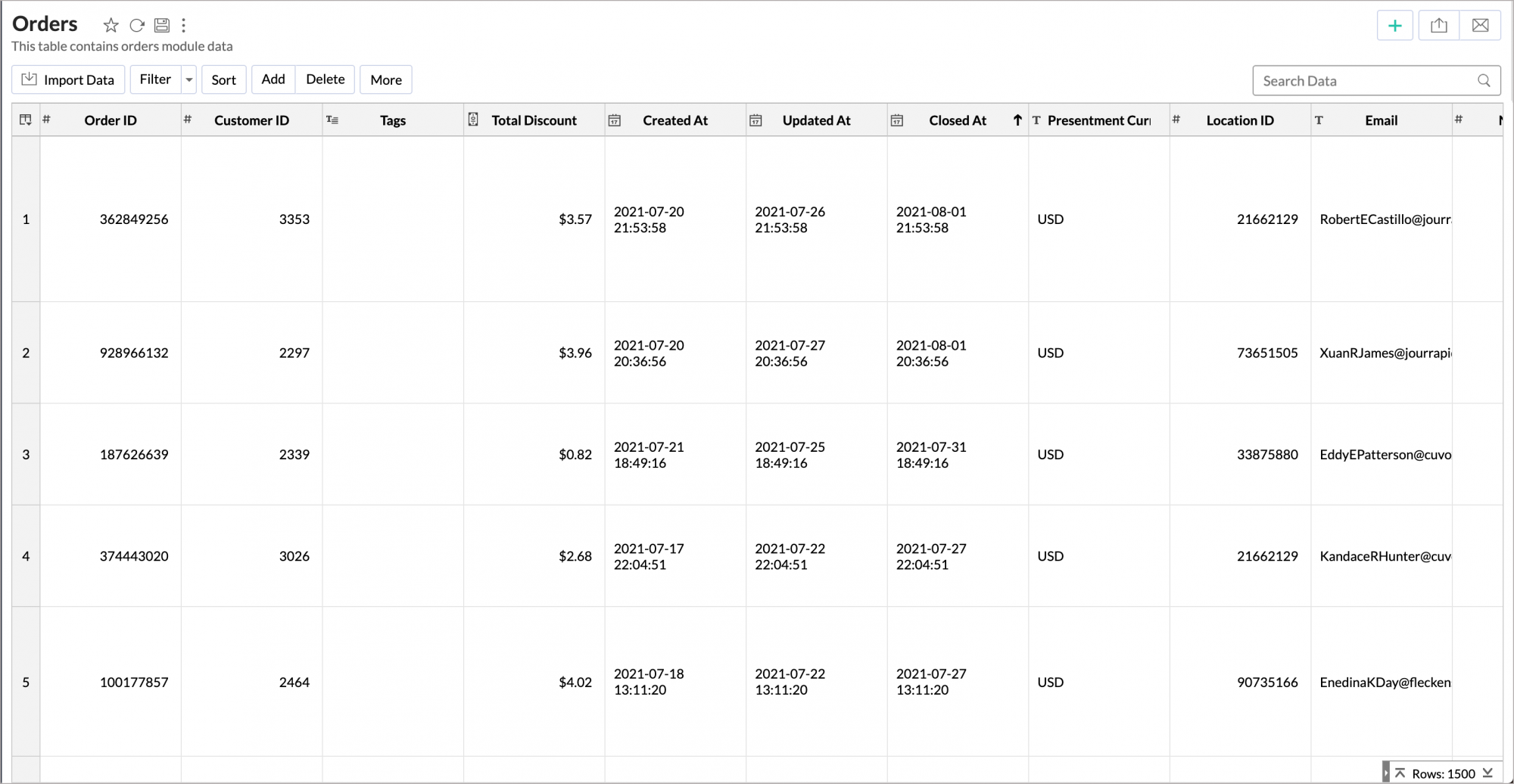The height and width of the screenshot is (784, 1514).
Task: Open the vertical three-dot options menu
Action: (183, 26)
